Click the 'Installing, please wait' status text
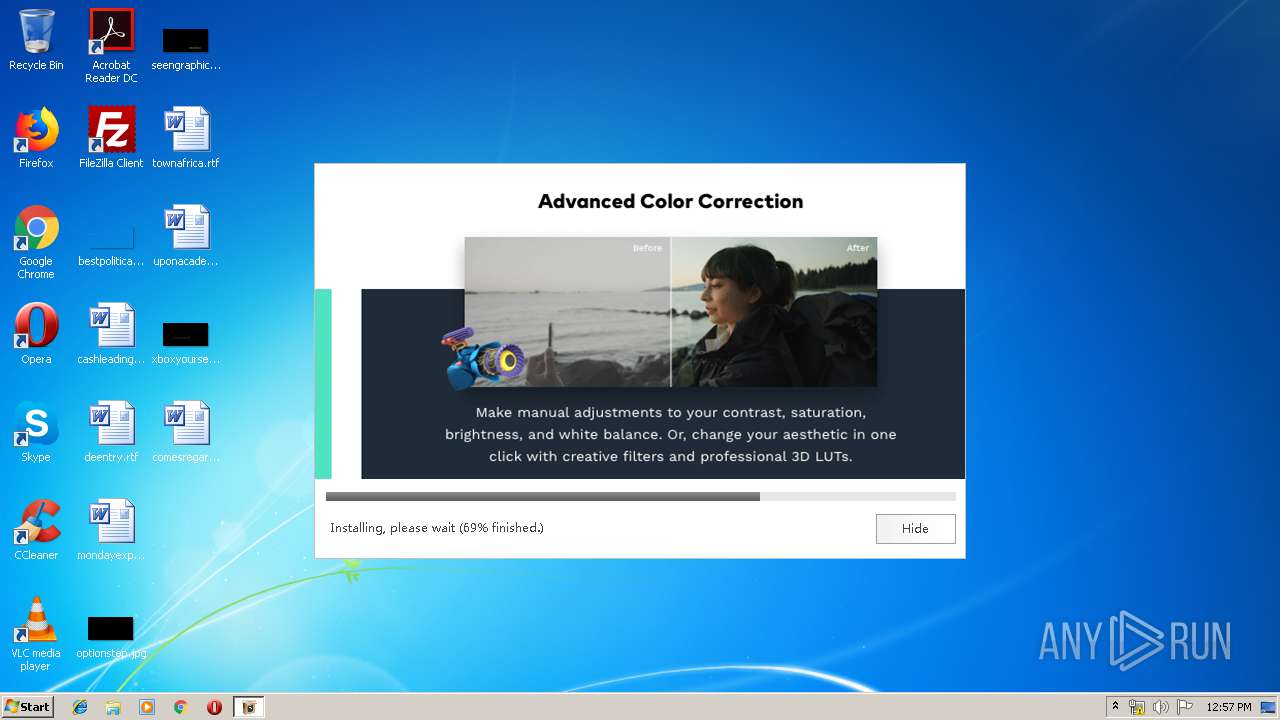Screen dimensions: 1280x720 coord(437,528)
